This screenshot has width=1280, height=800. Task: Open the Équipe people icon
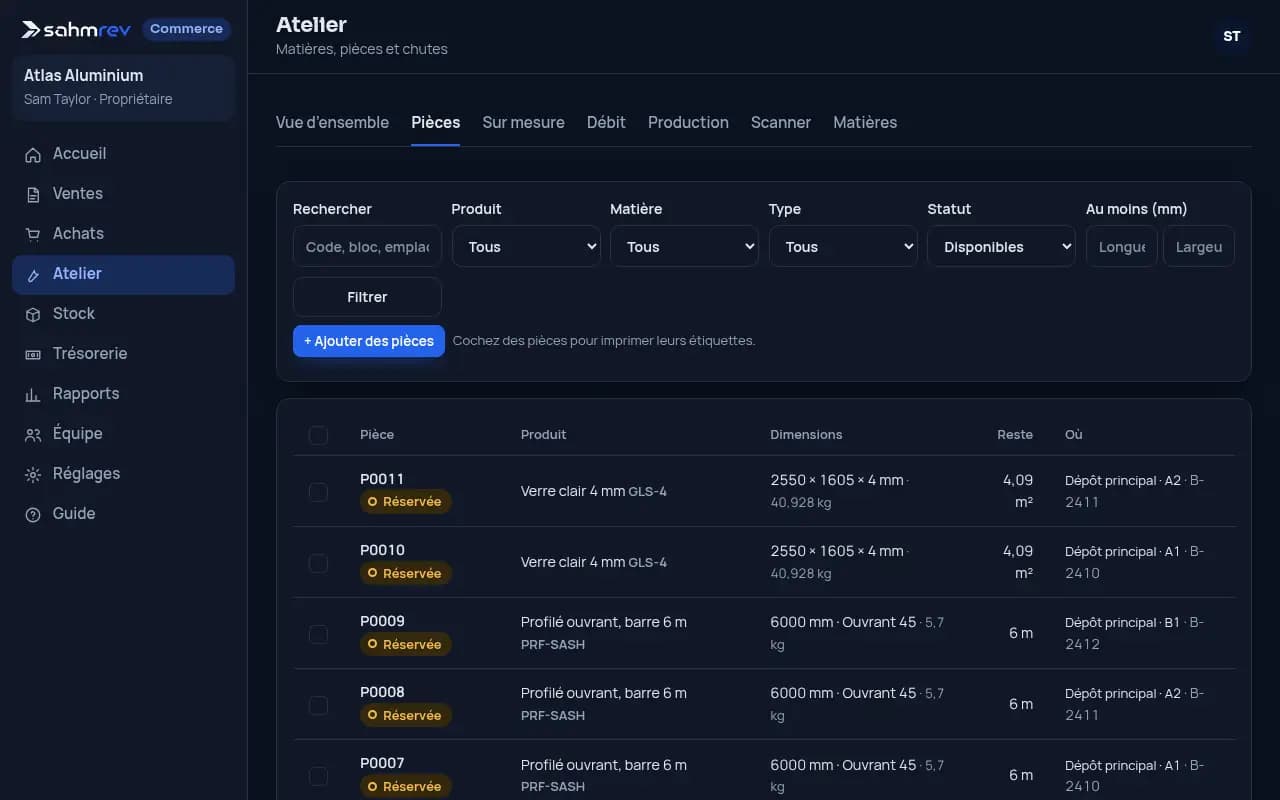(33, 434)
